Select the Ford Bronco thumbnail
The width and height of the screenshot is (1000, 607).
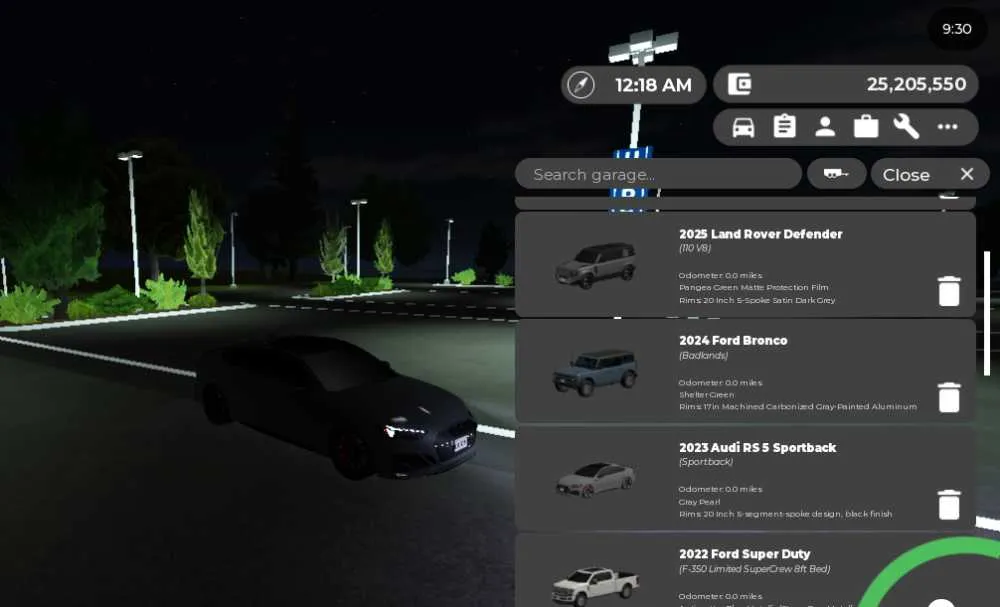tap(596, 372)
